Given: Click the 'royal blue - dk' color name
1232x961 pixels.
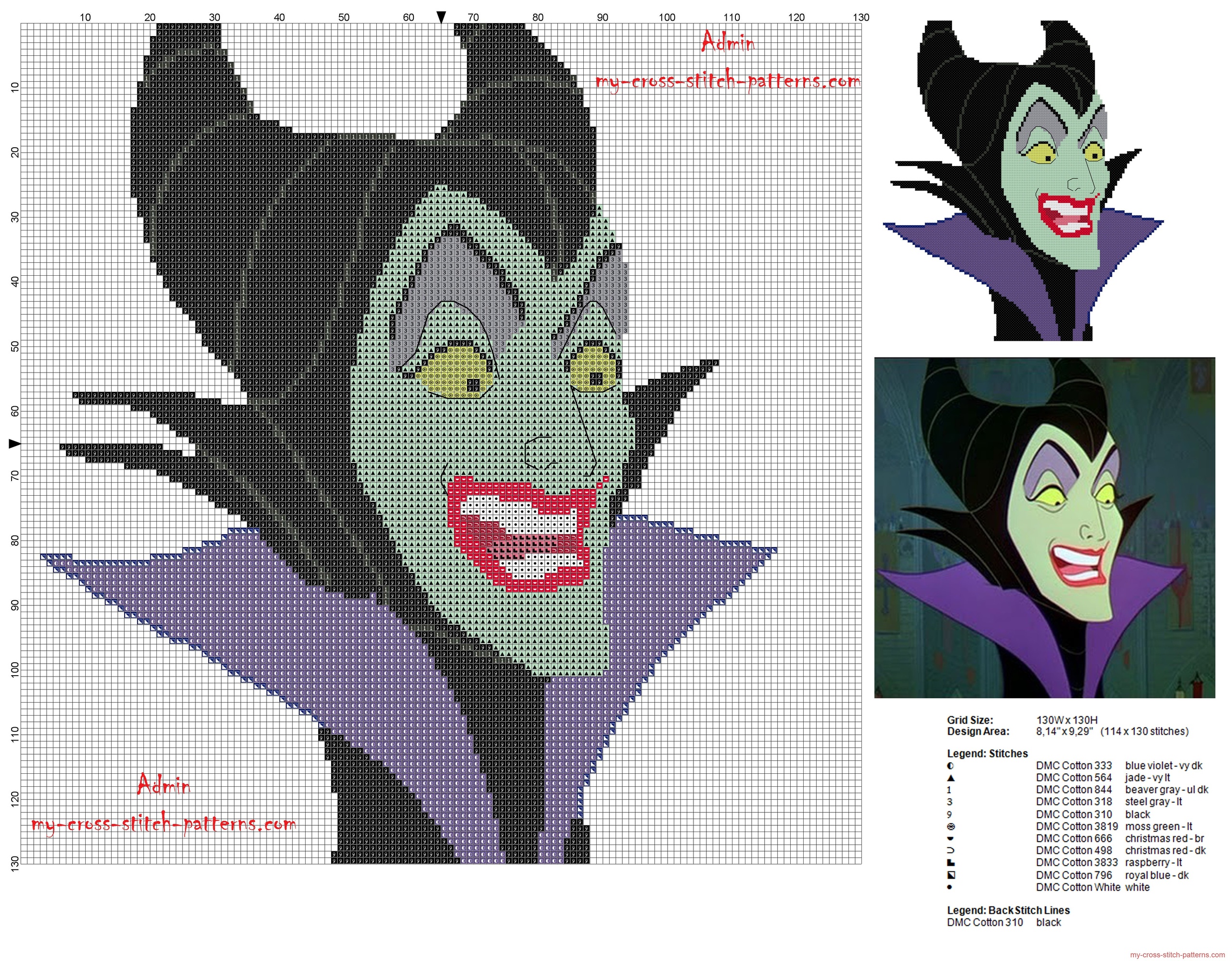Looking at the screenshot, I should point(1157,875).
